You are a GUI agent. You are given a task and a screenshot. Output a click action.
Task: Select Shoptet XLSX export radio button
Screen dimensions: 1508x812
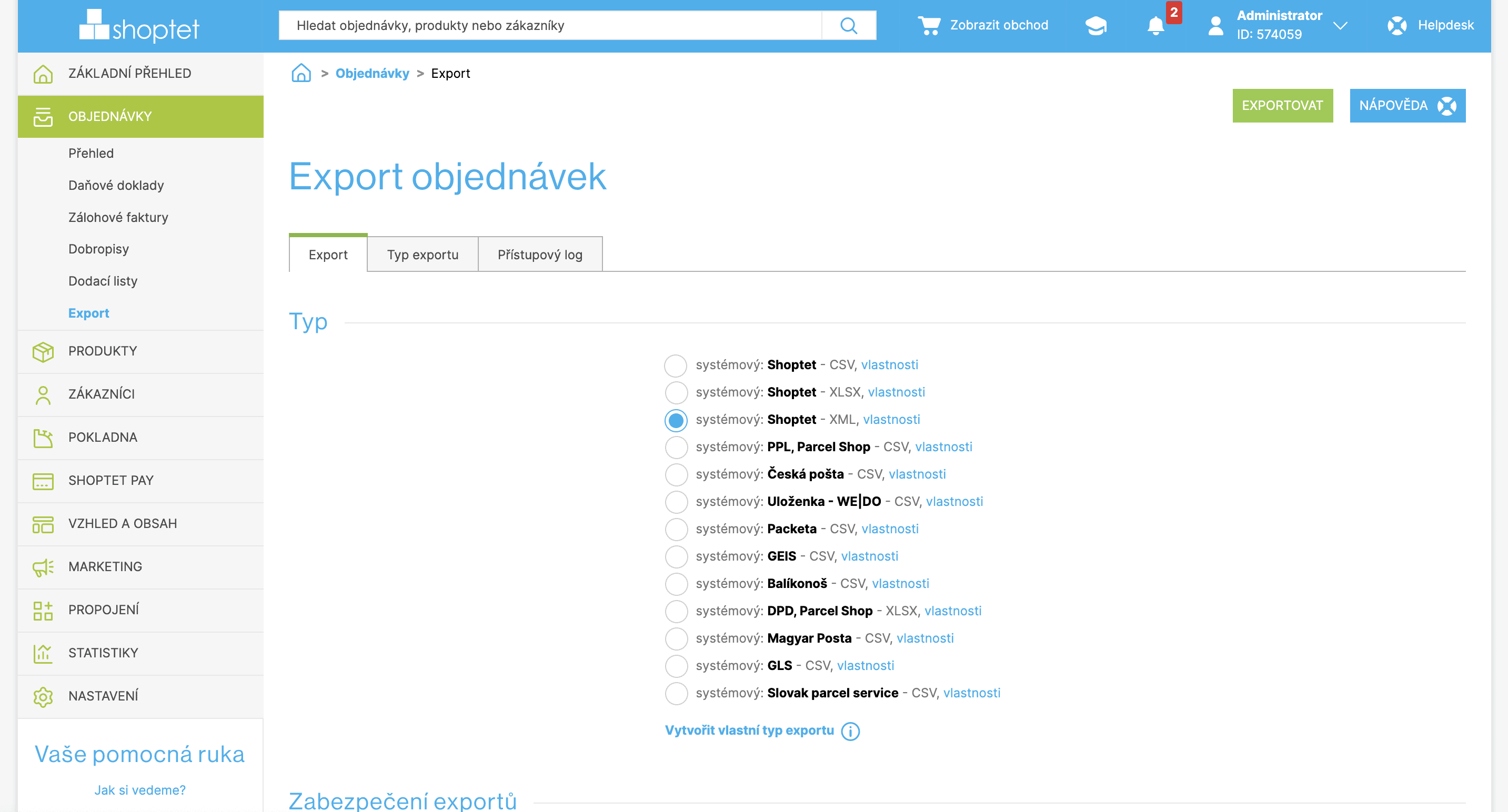(676, 392)
